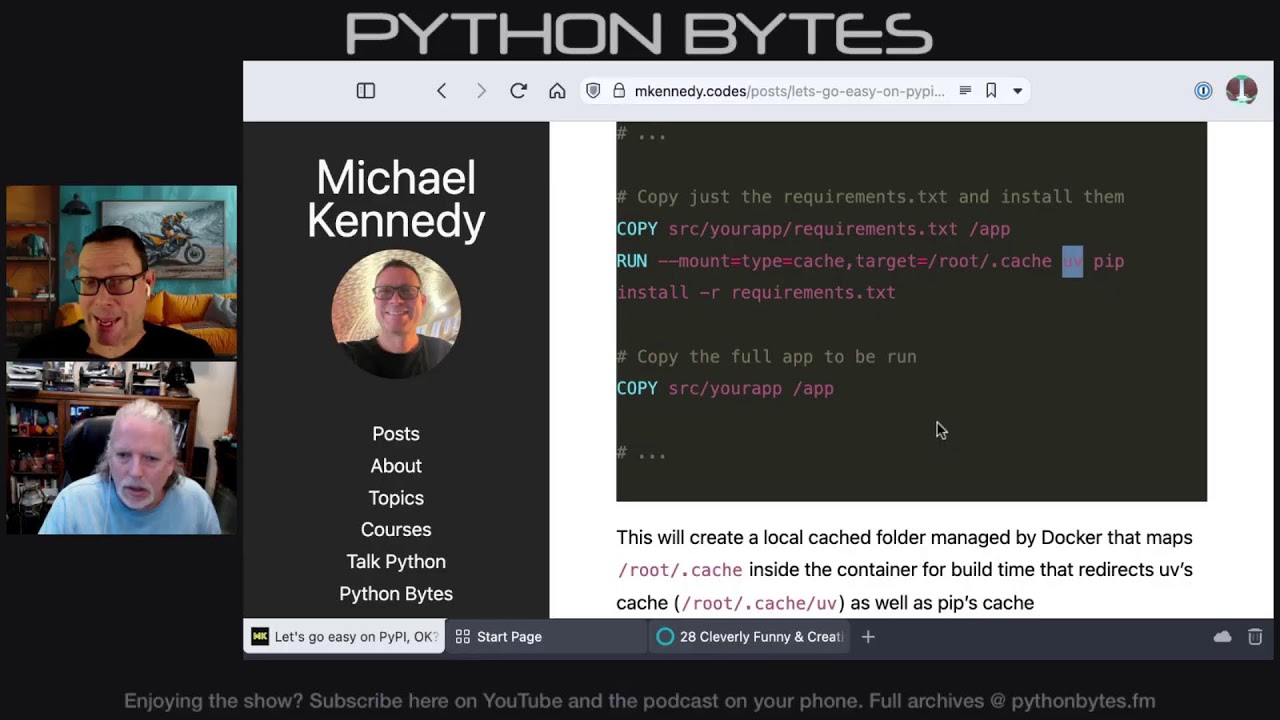
Task: Open the Courses page link
Action: (396, 529)
